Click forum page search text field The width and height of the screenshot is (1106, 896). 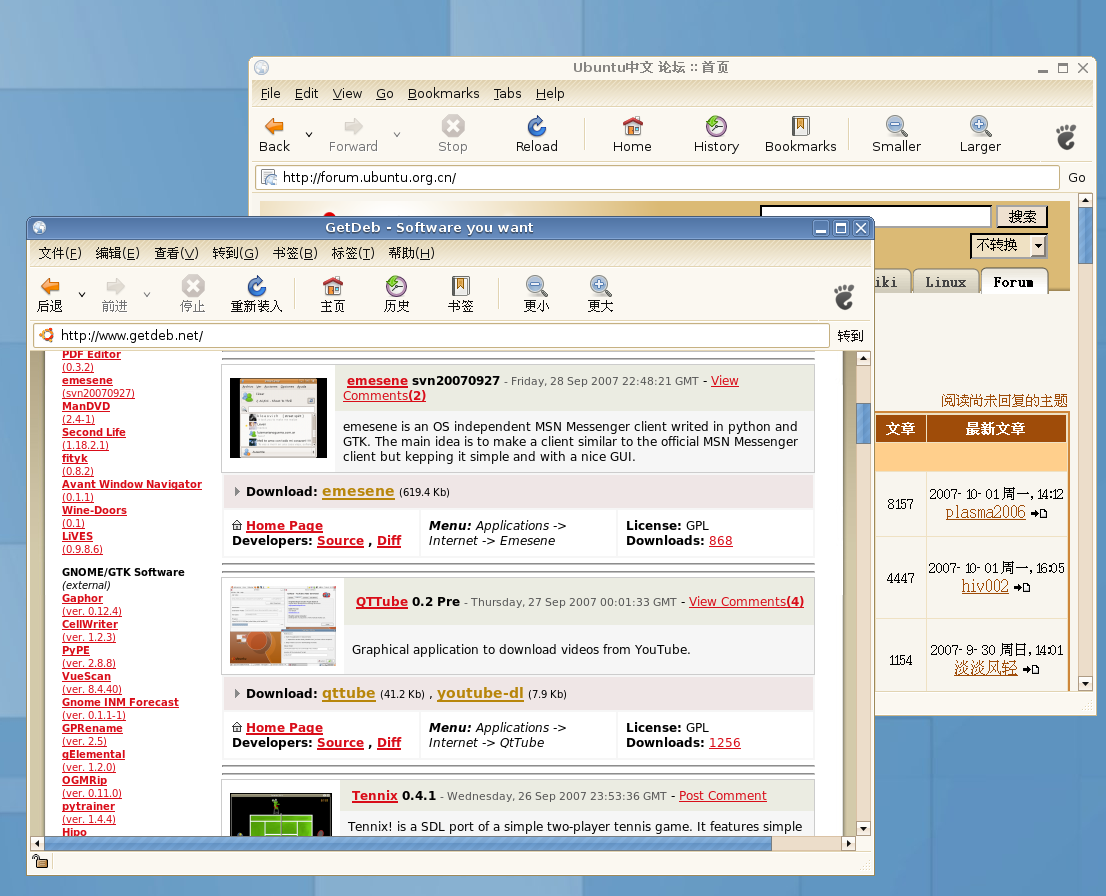click(875, 216)
